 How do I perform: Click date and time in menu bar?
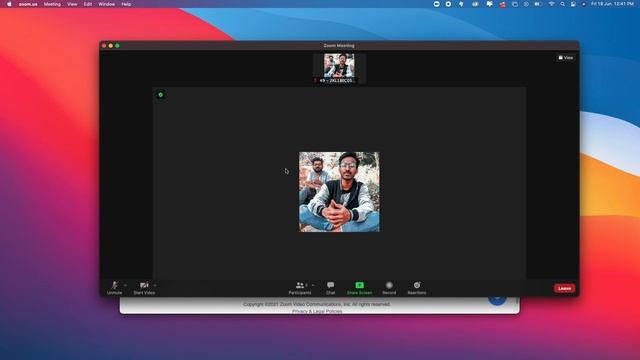(x=612, y=4)
